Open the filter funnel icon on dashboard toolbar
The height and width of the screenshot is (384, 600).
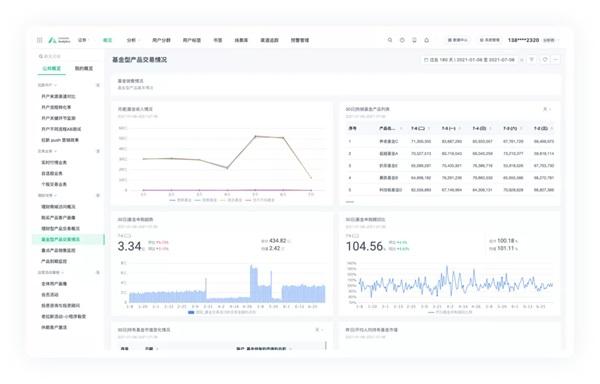tap(532, 60)
